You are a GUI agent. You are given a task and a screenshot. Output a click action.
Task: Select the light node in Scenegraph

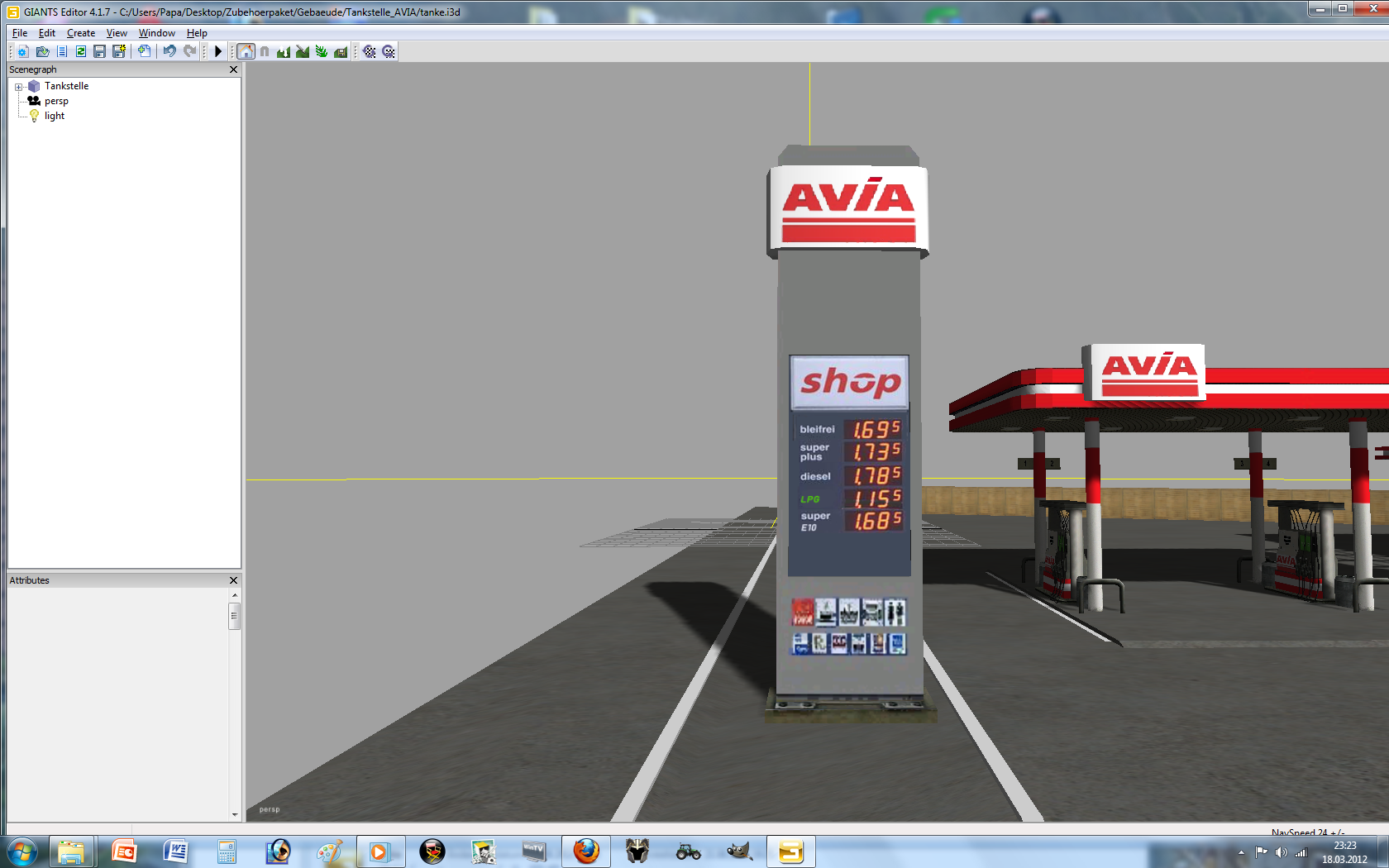tap(55, 116)
